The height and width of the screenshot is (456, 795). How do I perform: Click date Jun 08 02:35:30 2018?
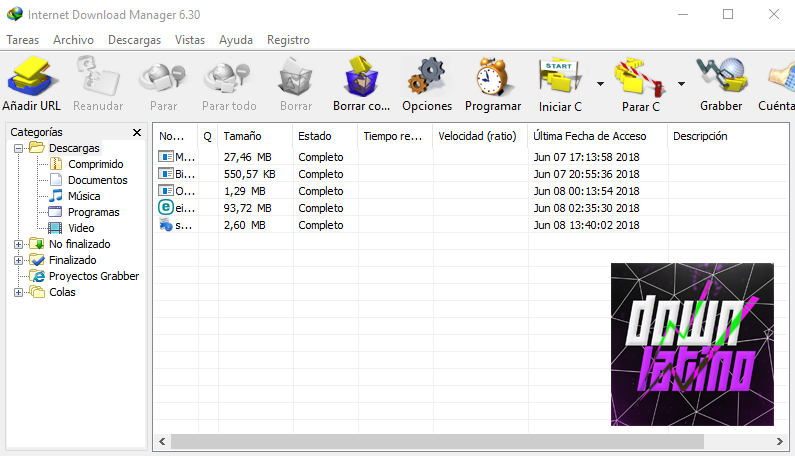click(586, 208)
